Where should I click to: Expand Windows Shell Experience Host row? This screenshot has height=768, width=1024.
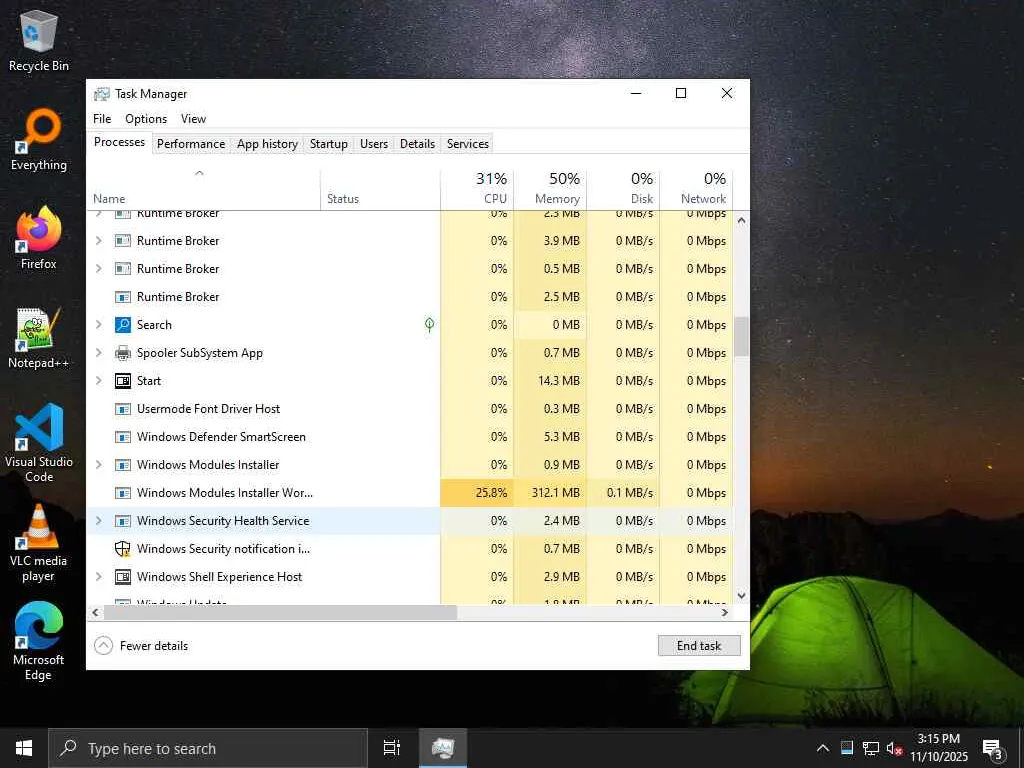(99, 577)
